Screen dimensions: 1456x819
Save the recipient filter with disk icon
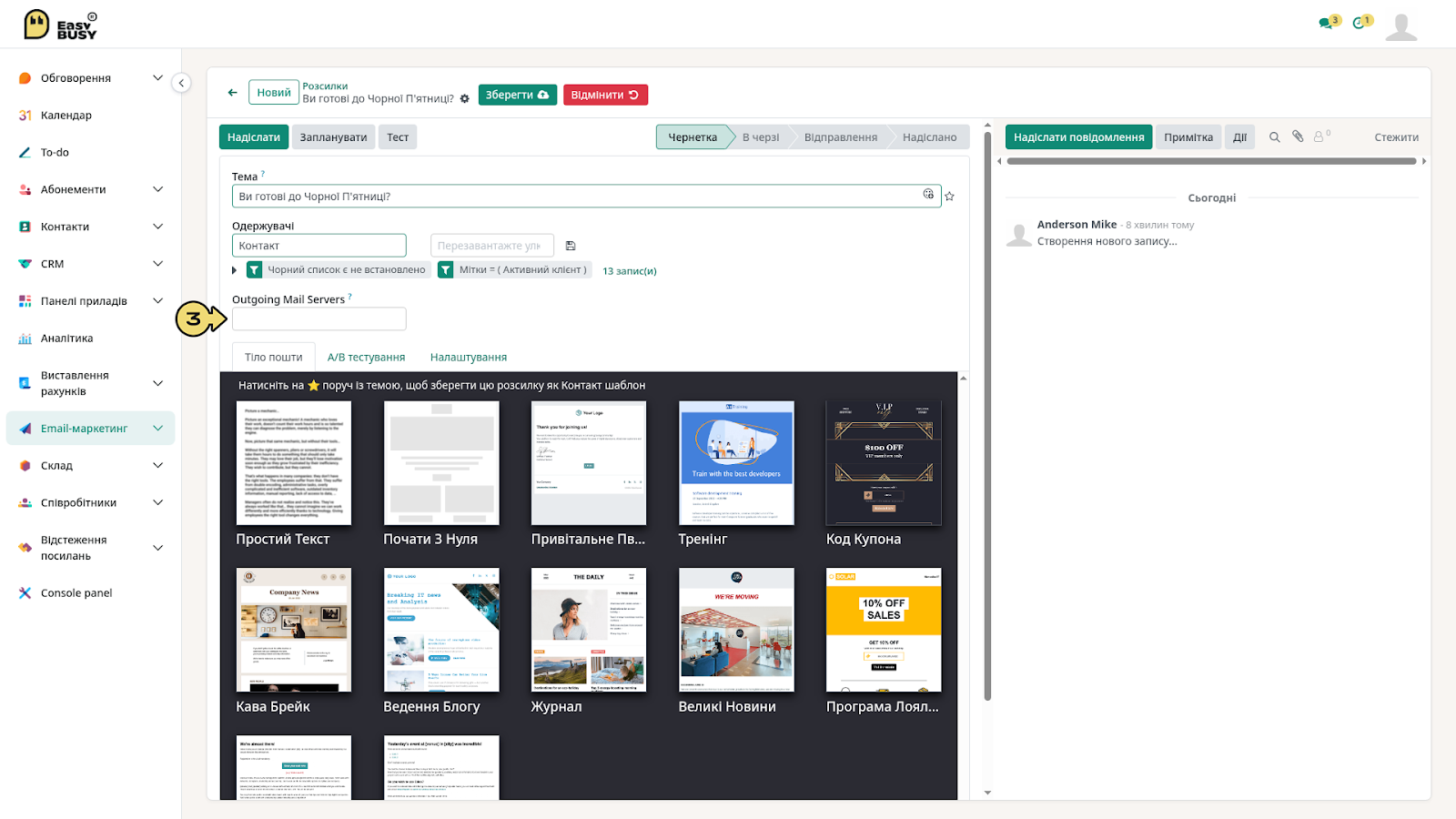[x=571, y=246]
